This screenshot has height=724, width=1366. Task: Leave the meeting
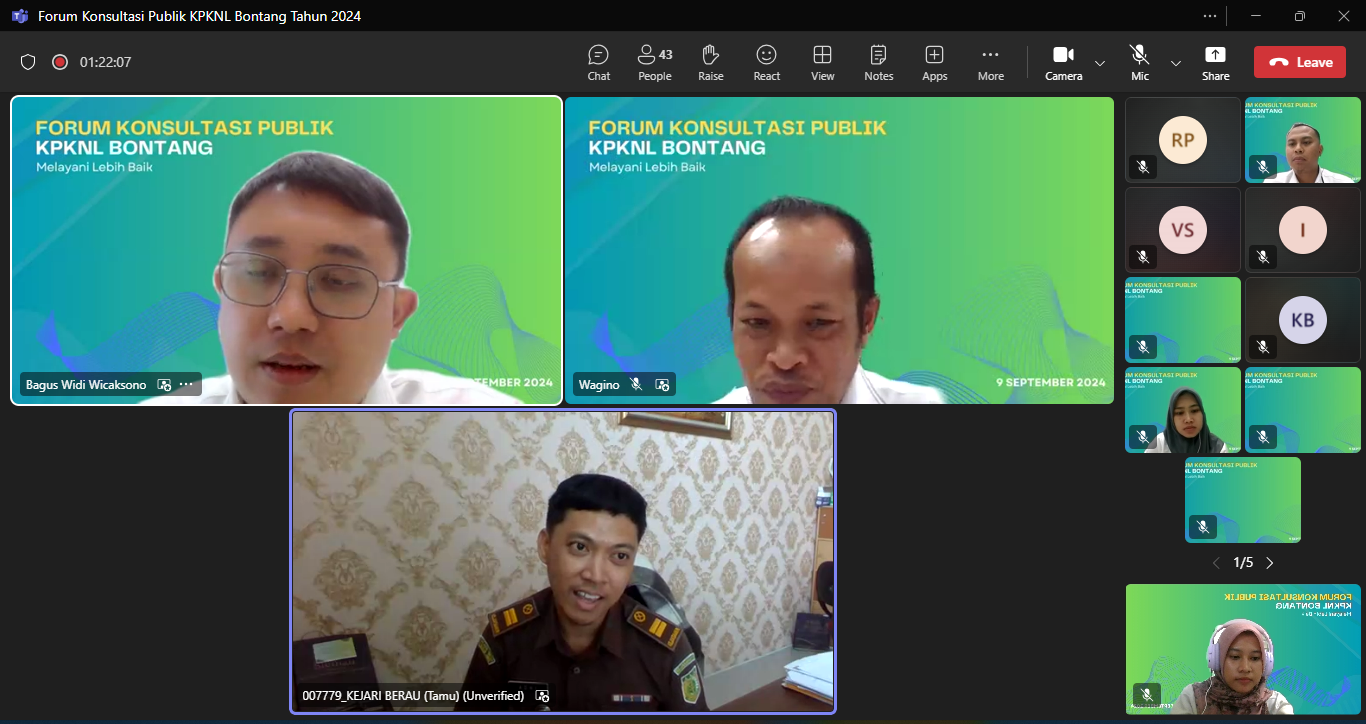[1300, 62]
